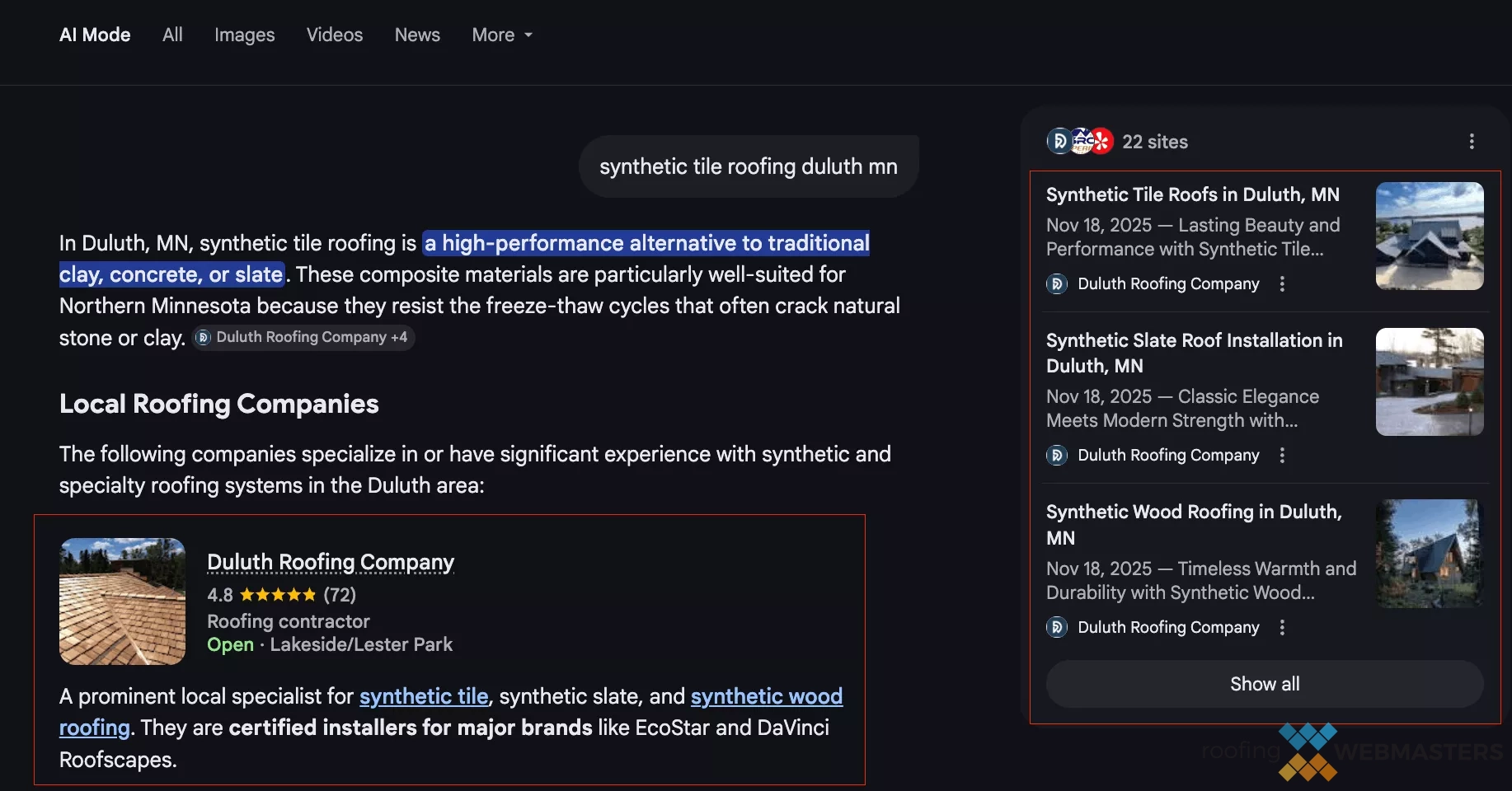1512x791 pixels.
Task: Open the All results tab
Action: pos(172,35)
